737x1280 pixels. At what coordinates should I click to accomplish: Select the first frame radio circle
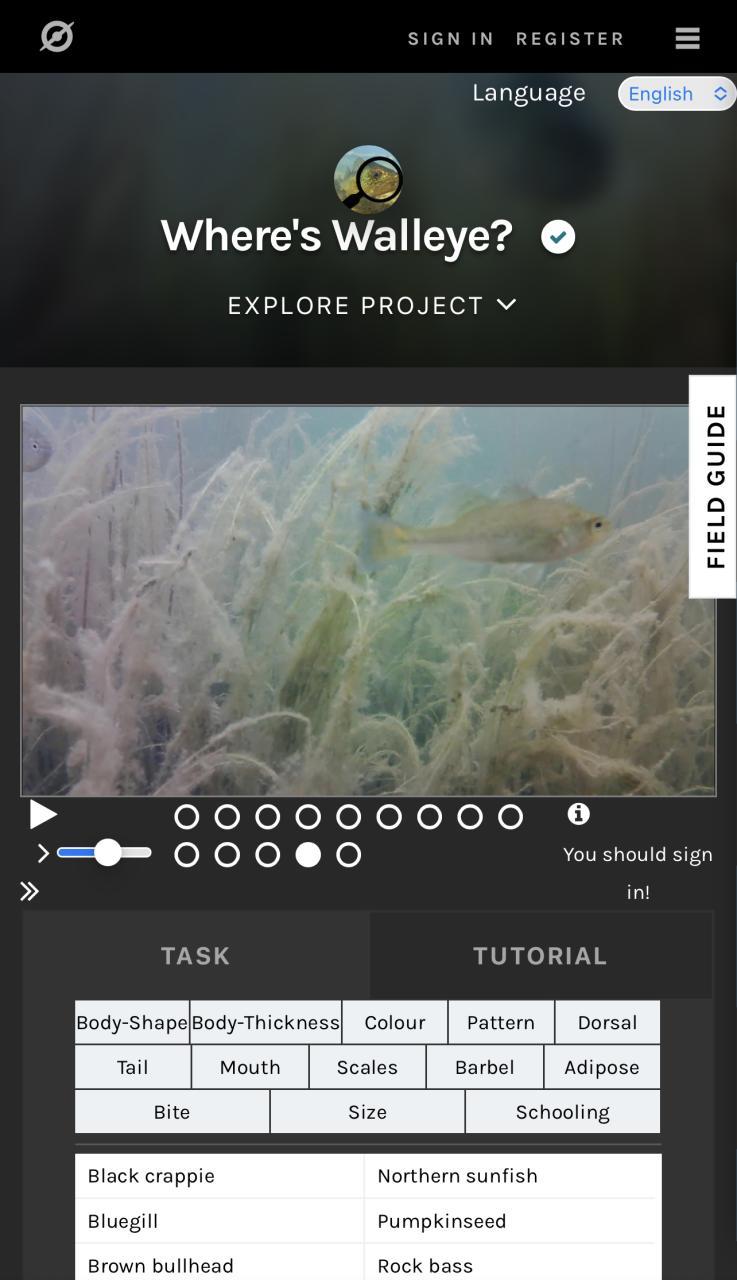click(x=187, y=817)
